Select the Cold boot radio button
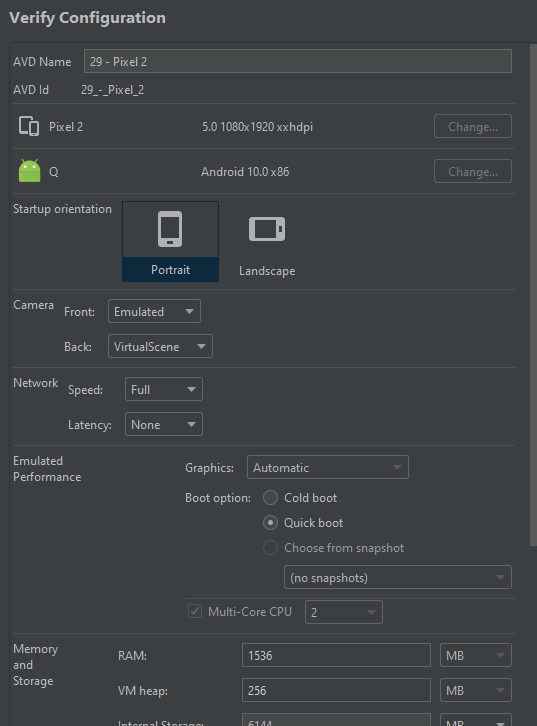 click(x=270, y=498)
